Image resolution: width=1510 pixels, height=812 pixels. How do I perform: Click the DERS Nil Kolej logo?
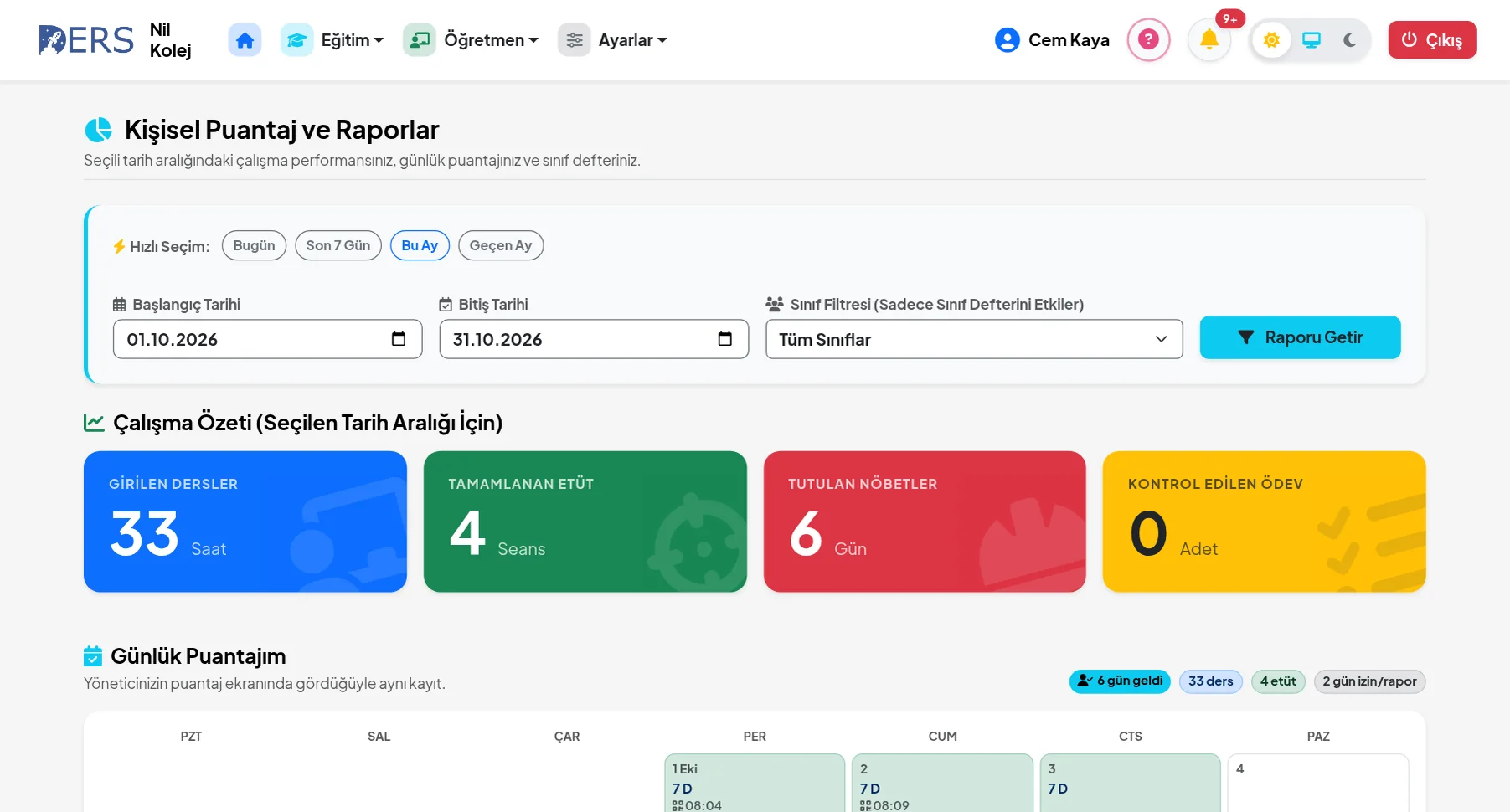point(115,40)
